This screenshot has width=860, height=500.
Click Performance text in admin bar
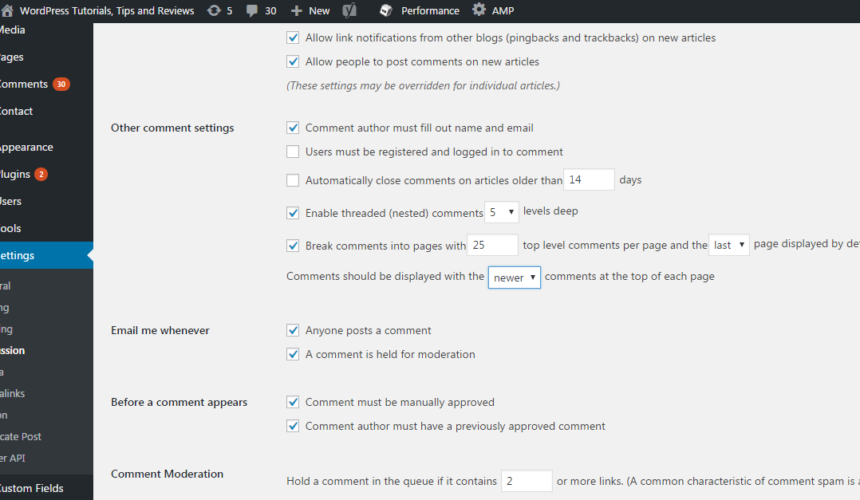pos(430,11)
